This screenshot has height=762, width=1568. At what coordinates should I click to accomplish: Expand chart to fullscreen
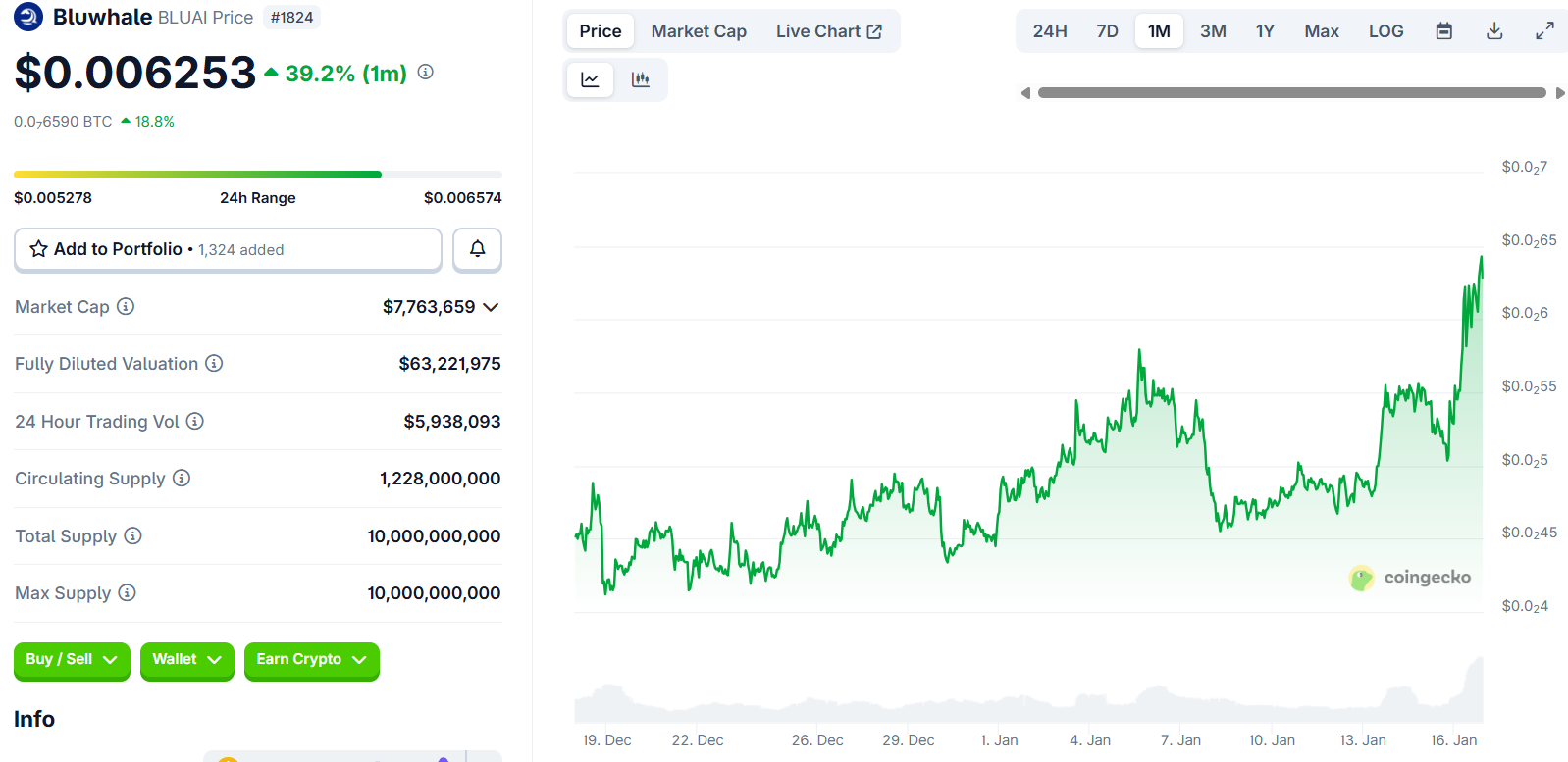pos(1544,31)
